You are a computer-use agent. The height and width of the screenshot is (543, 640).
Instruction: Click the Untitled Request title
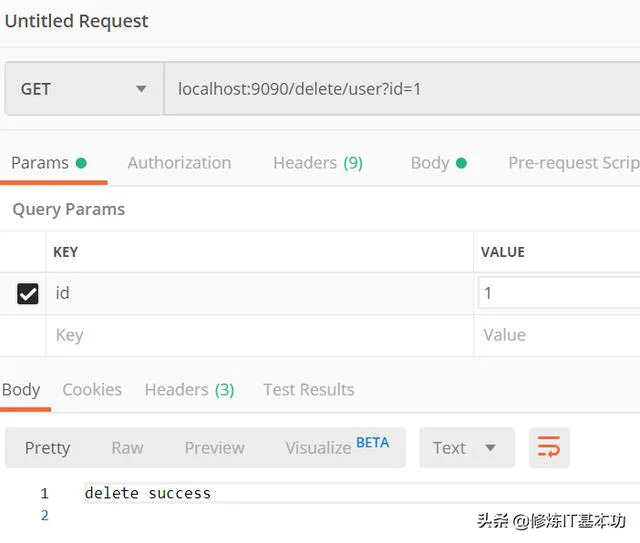coord(76,21)
